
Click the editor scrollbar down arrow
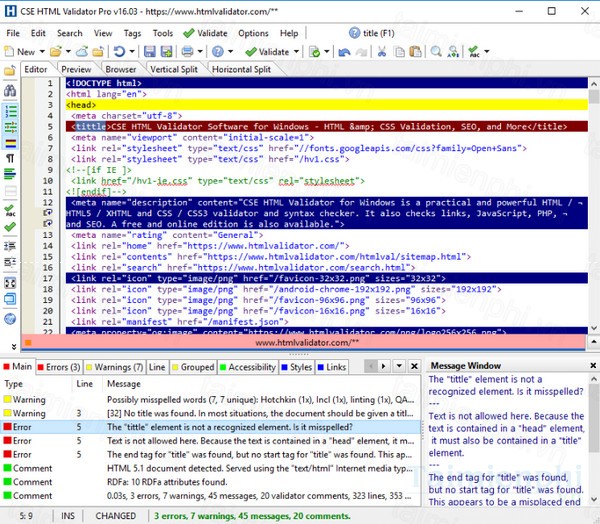pos(594,328)
